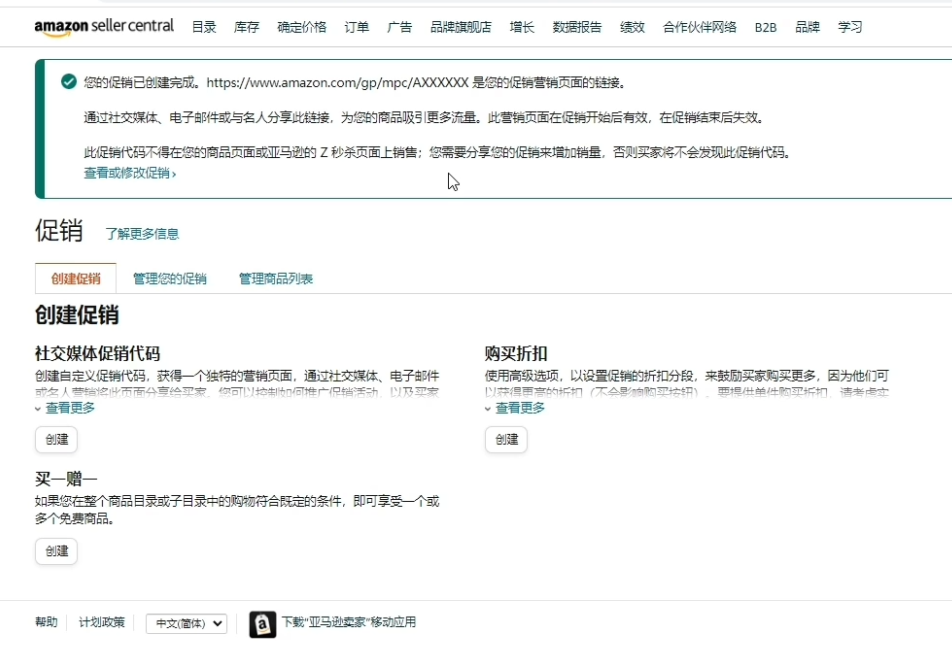Click the 帮助 footer link

tap(46, 622)
